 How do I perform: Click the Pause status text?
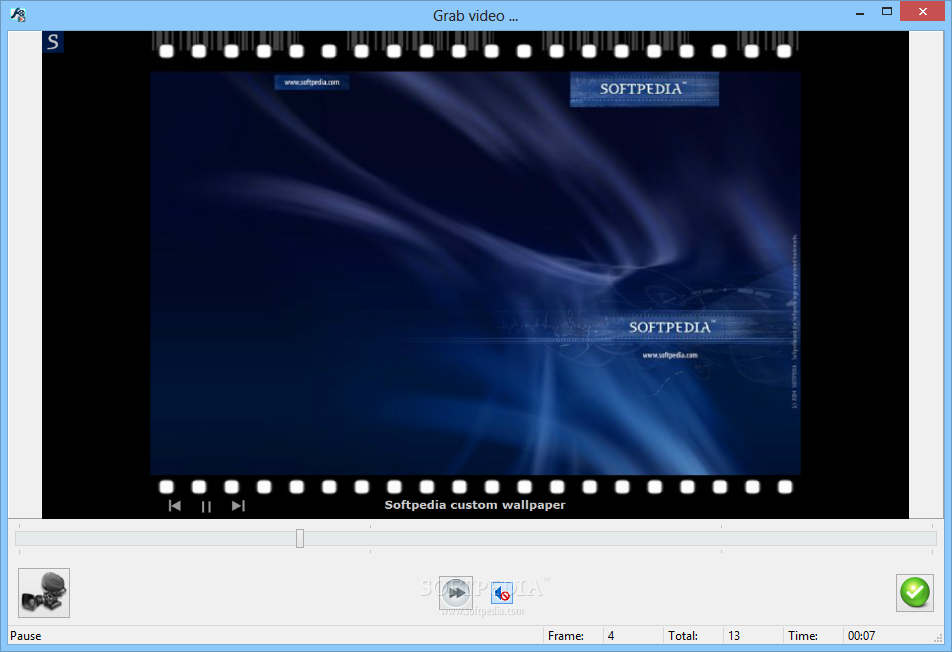click(x=26, y=636)
